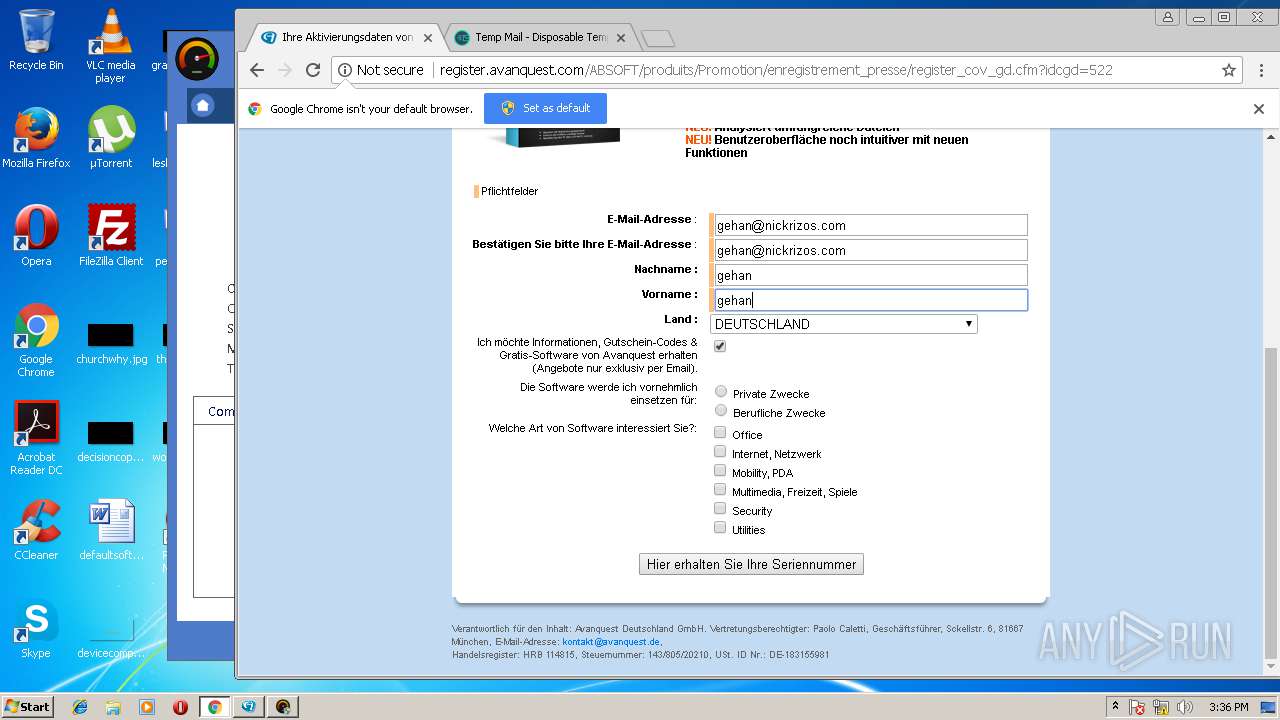Open CCleaner desktop icon
Viewport: 1280px width, 720px height.
[x=36, y=530]
